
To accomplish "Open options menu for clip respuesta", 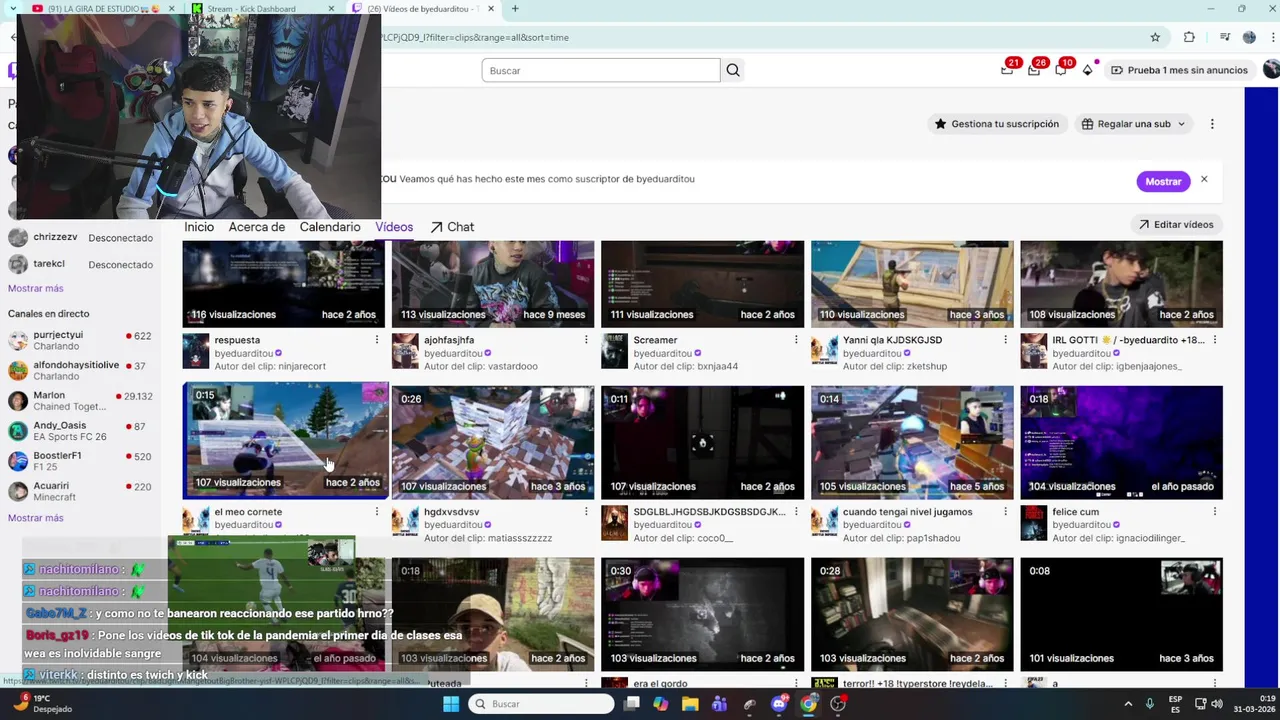I will (x=377, y=340).
